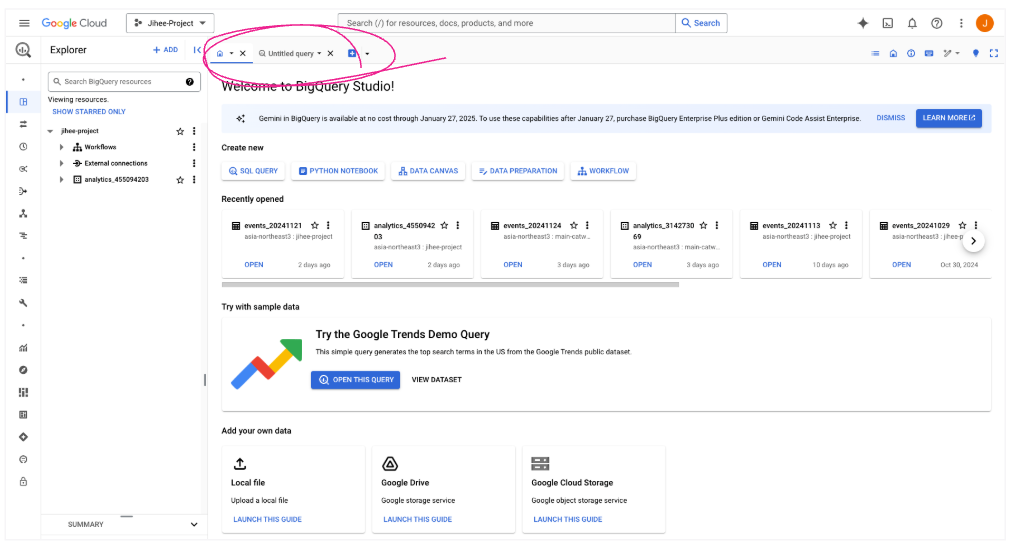Expand the analytics_455094203 dataset node
Screen dimensions: 1012x547
pyautogui.click(x=61, y=180)
